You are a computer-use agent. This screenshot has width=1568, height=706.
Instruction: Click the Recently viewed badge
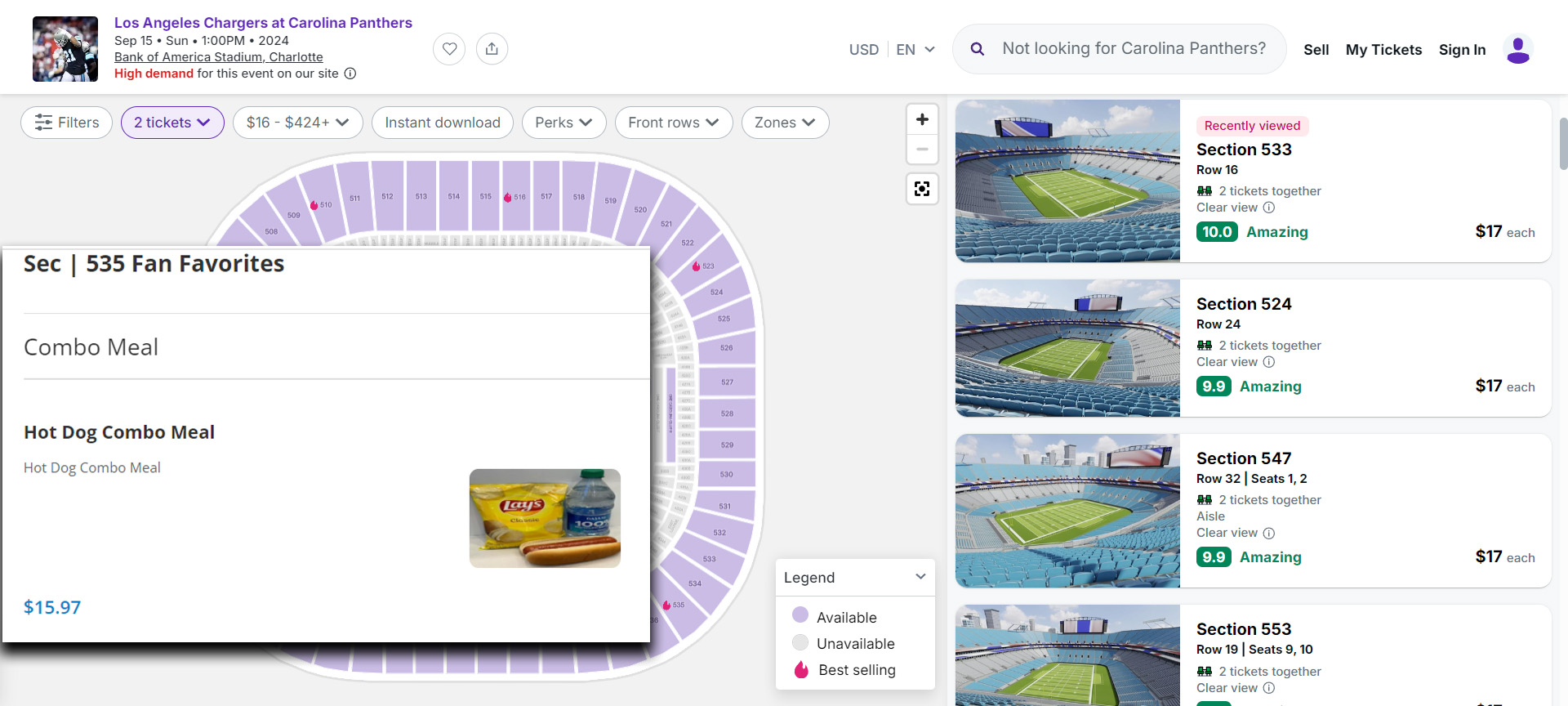pyautogui.click(x=1253, y=126)
